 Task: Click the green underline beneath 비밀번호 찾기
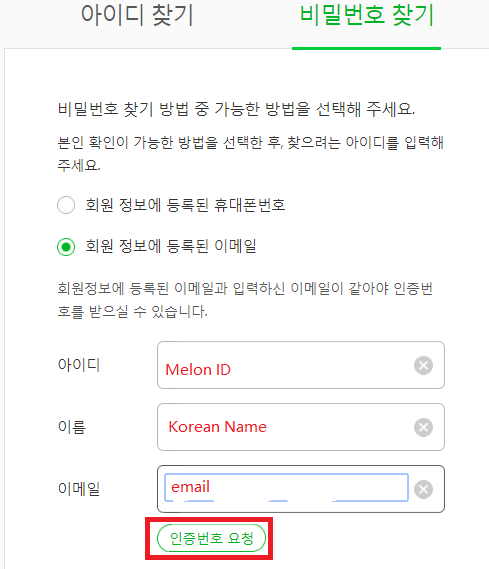(x=366, y=48)
